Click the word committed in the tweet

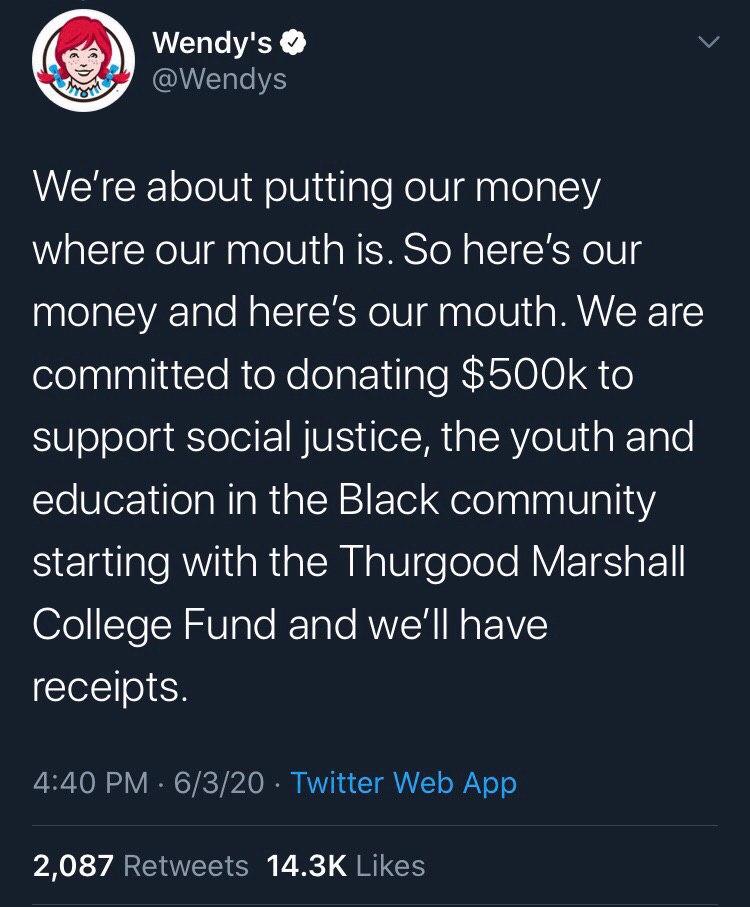click(x=130, y=374)
